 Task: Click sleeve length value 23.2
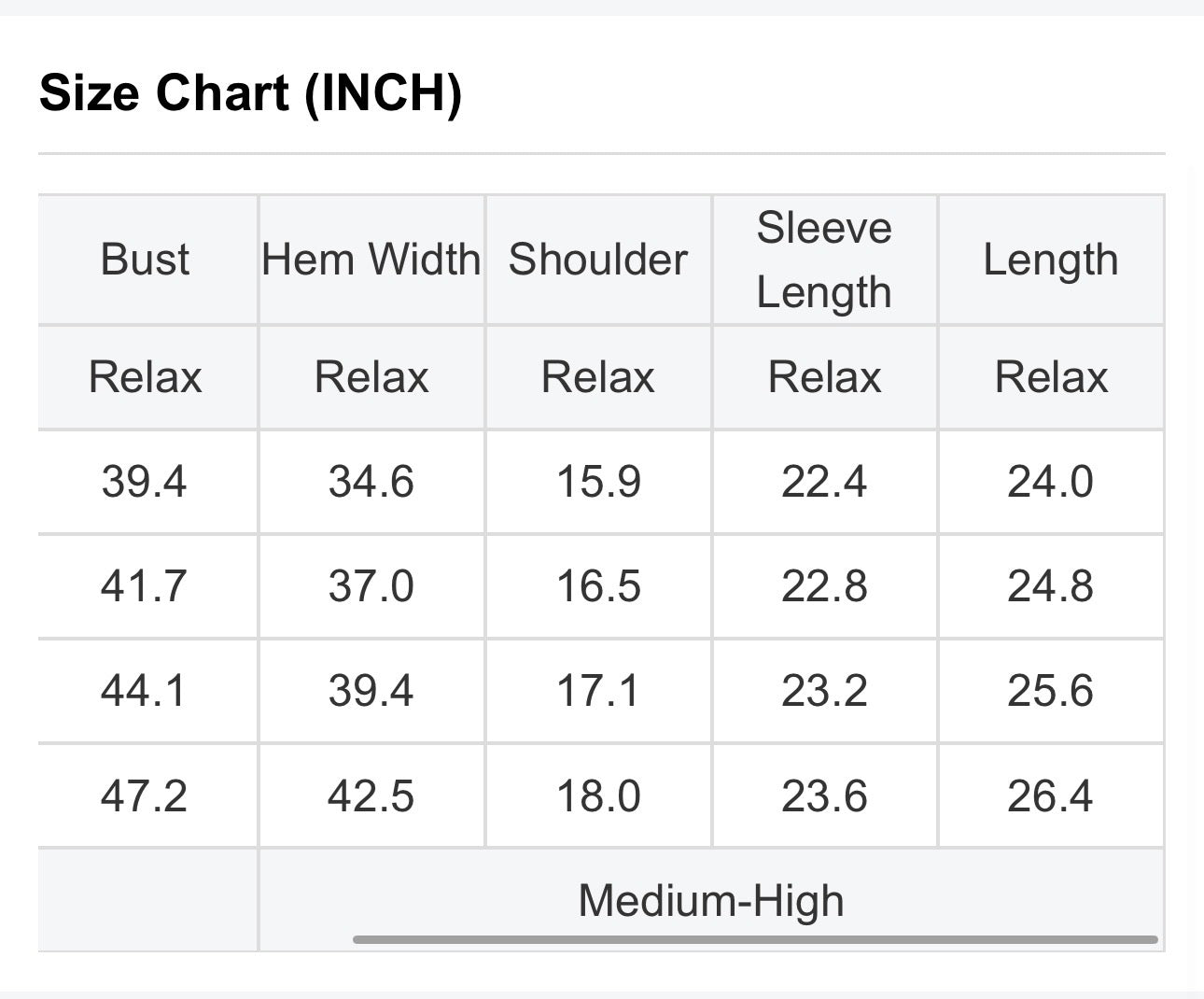[x=824, y=691]
